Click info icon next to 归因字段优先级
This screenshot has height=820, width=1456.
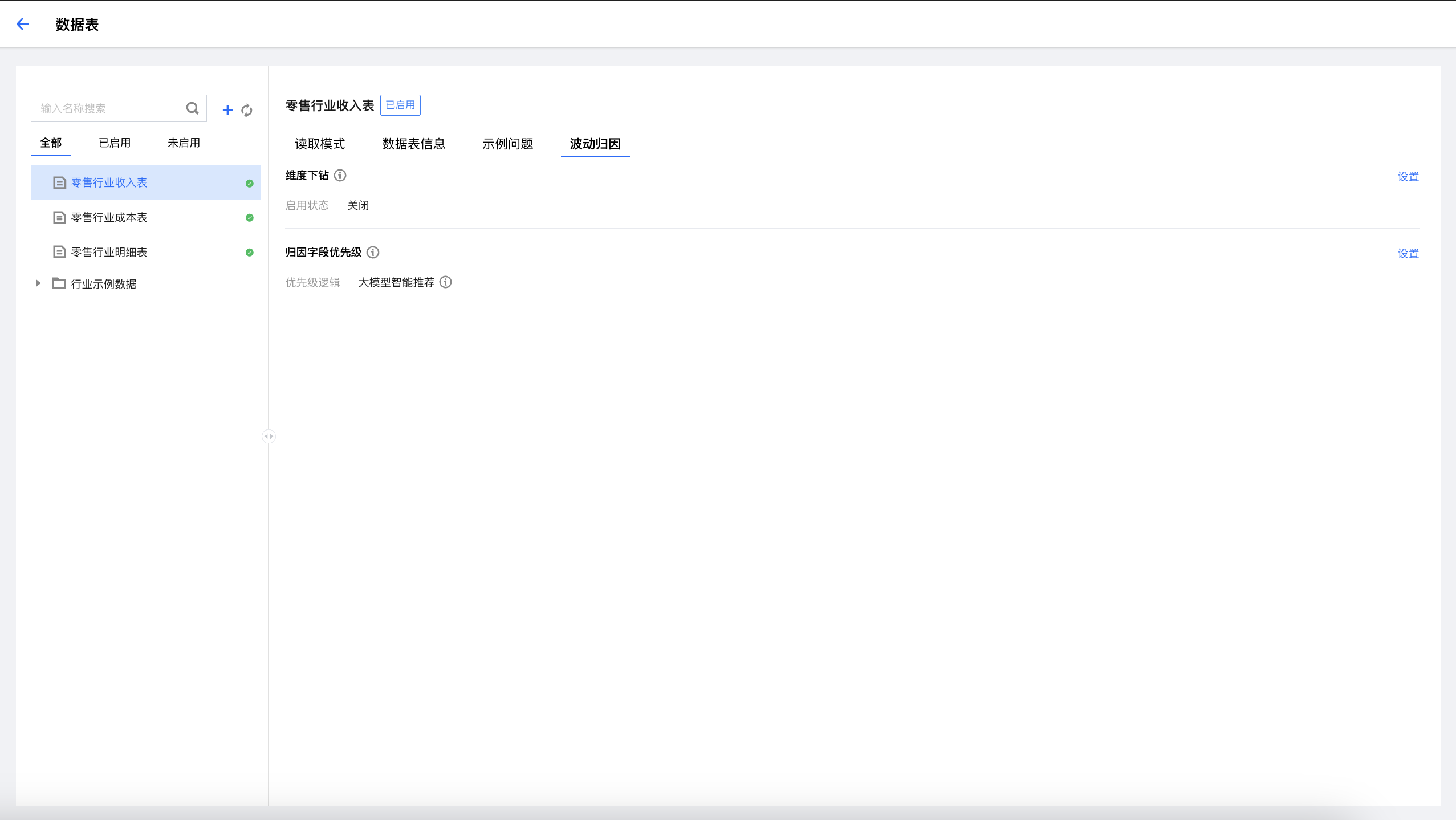pos(373,253)
